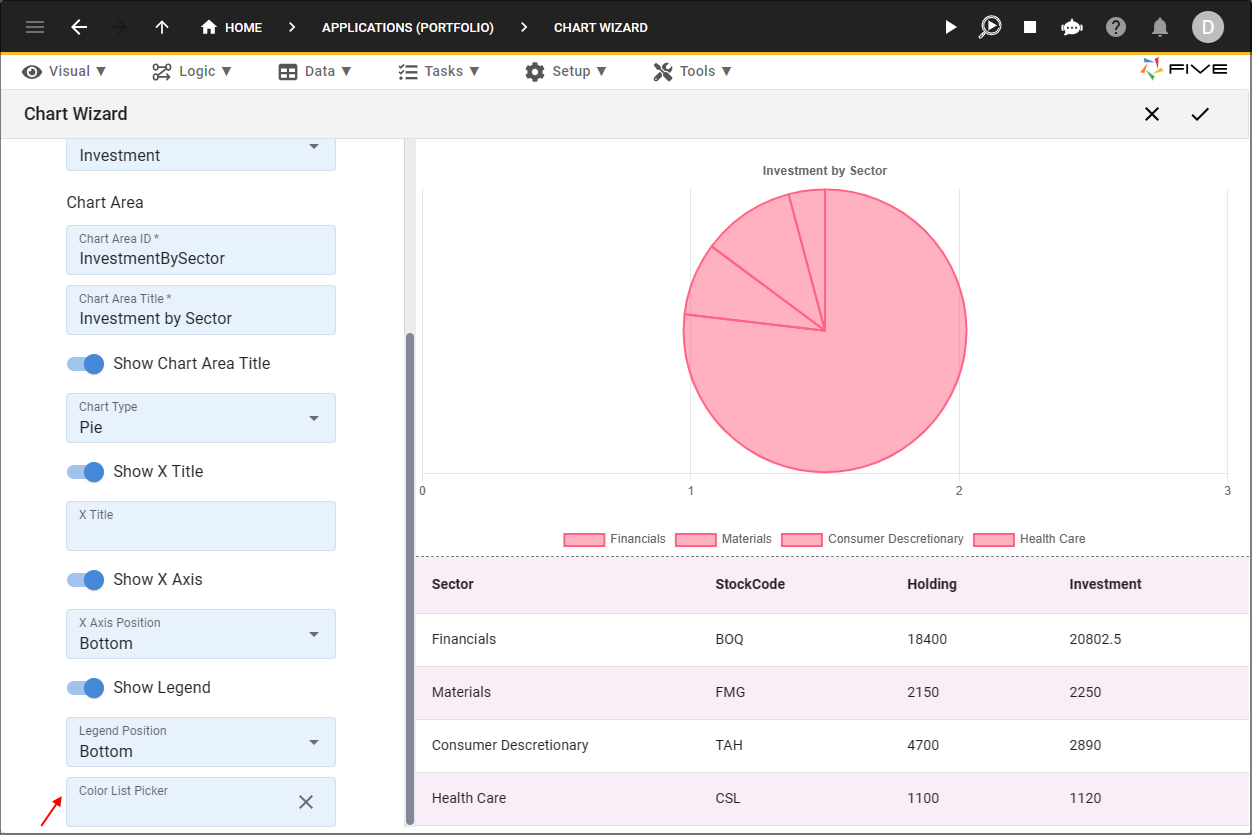Toggle Show Legend switch
This screenshot has width=1252, height=835.
point(86,688)
